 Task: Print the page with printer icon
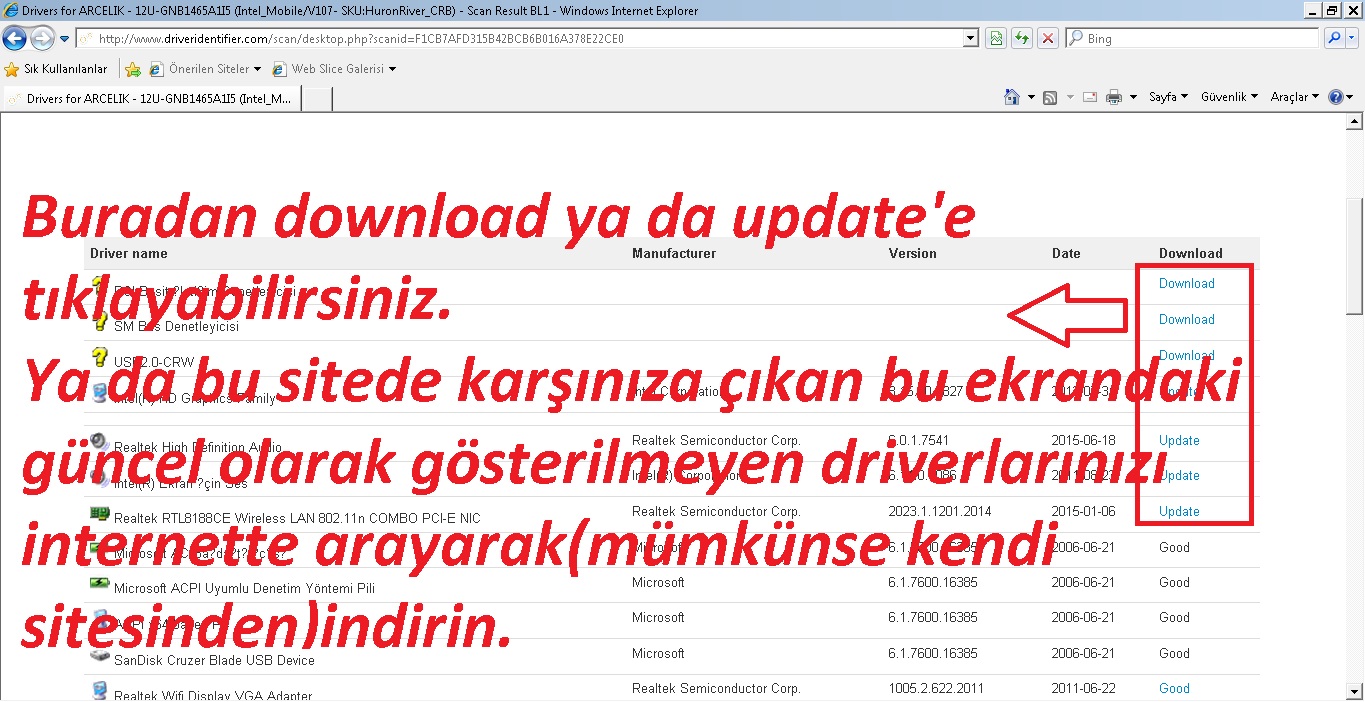pyautogui.click(x=1115, y=97)
